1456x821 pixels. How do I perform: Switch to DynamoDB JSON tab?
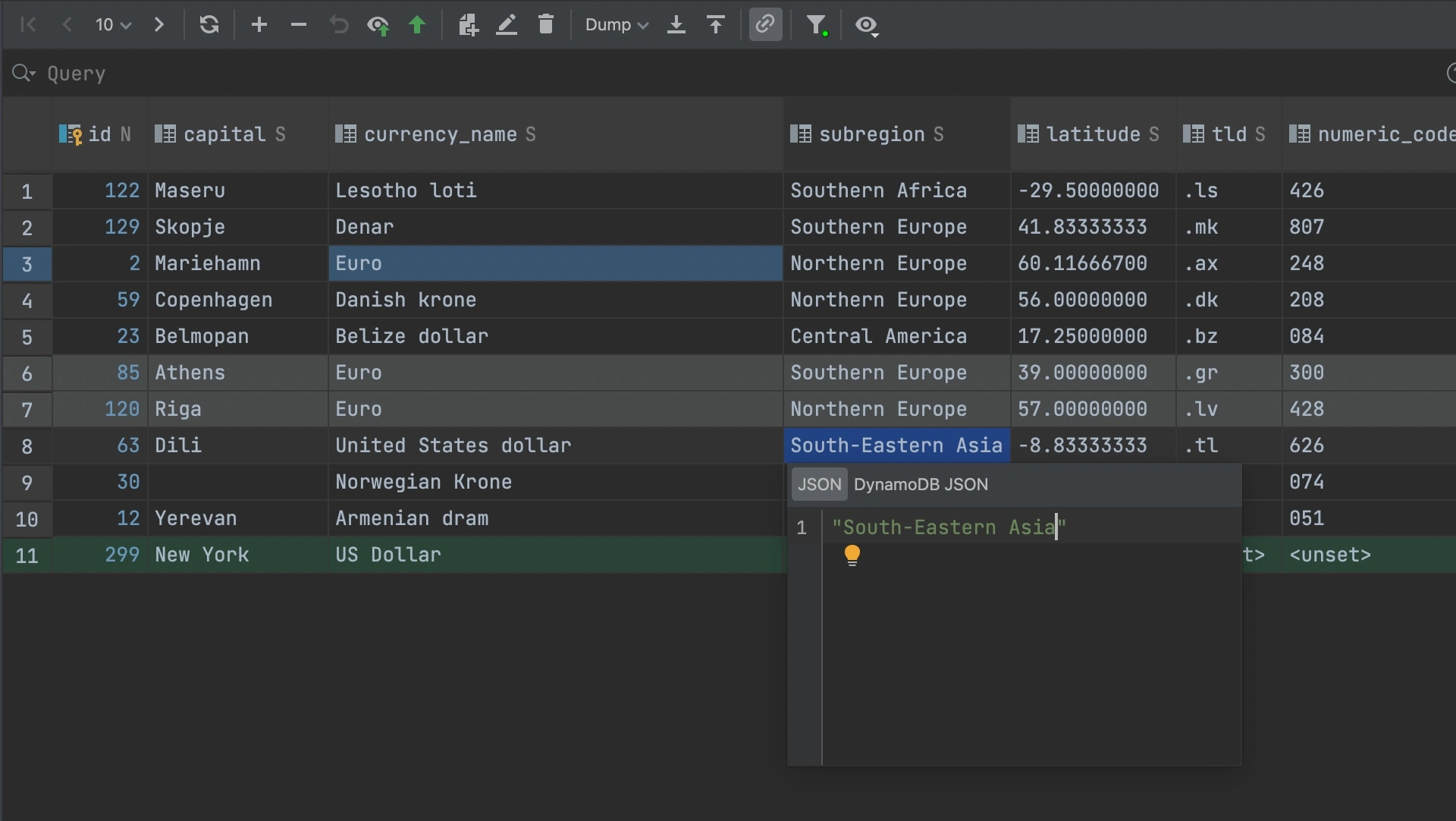tap(921, 485)
